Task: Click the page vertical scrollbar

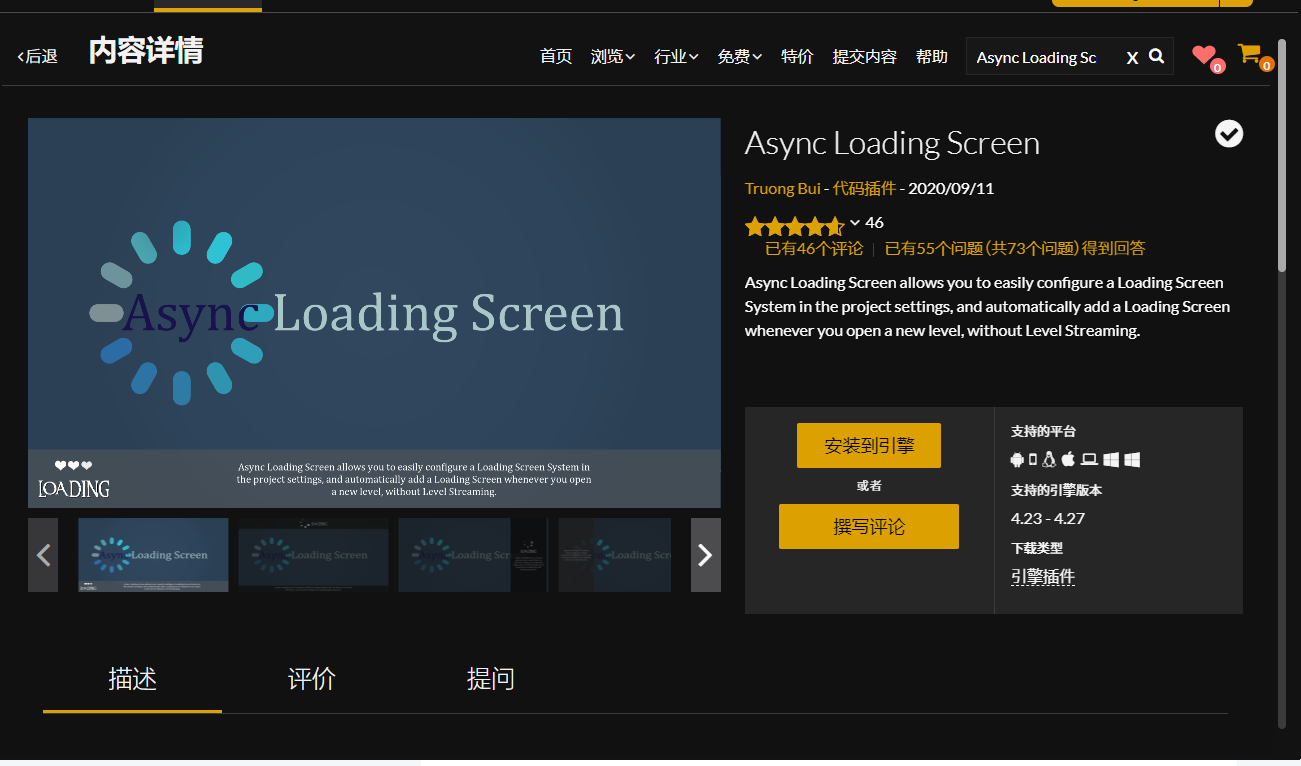Action: click(x=1283, y=155)
